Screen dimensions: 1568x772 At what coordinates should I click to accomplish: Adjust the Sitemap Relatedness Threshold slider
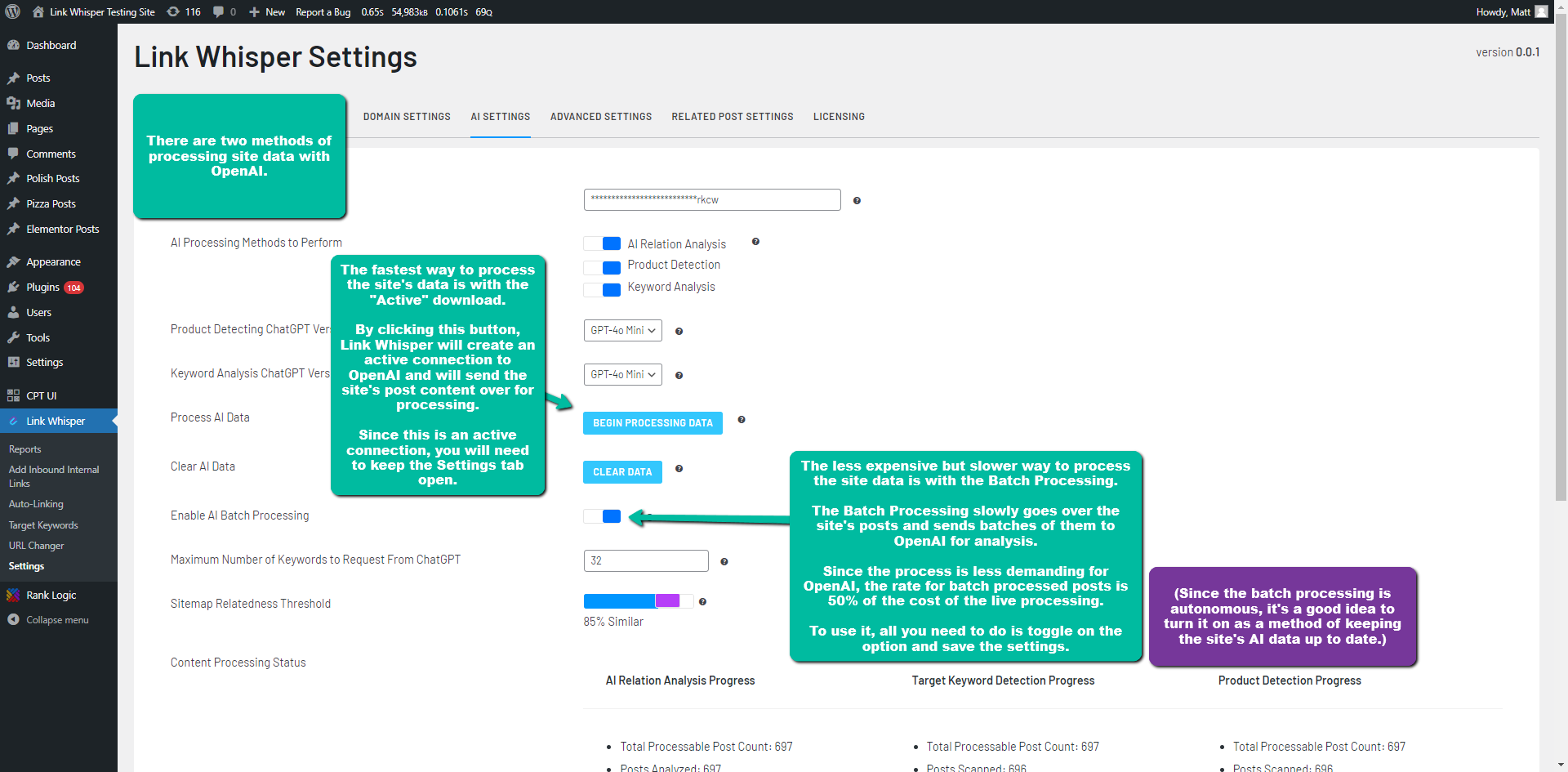637,600
